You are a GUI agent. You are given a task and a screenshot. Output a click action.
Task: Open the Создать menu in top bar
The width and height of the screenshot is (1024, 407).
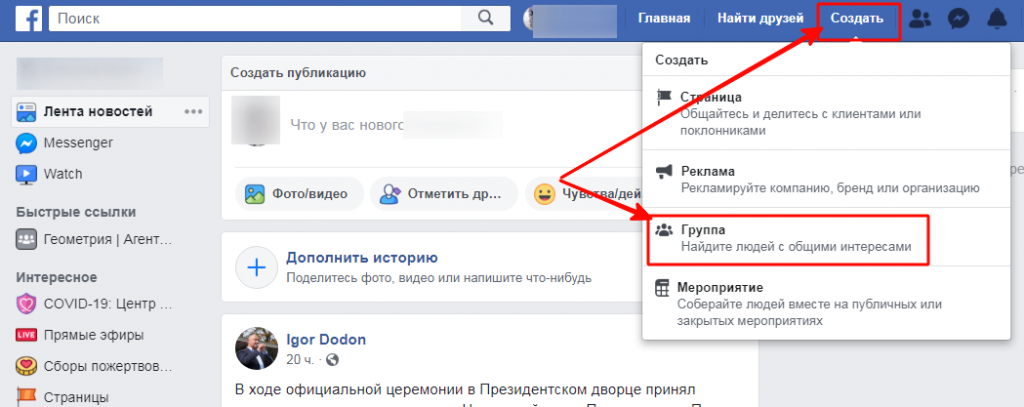(857, 19)
